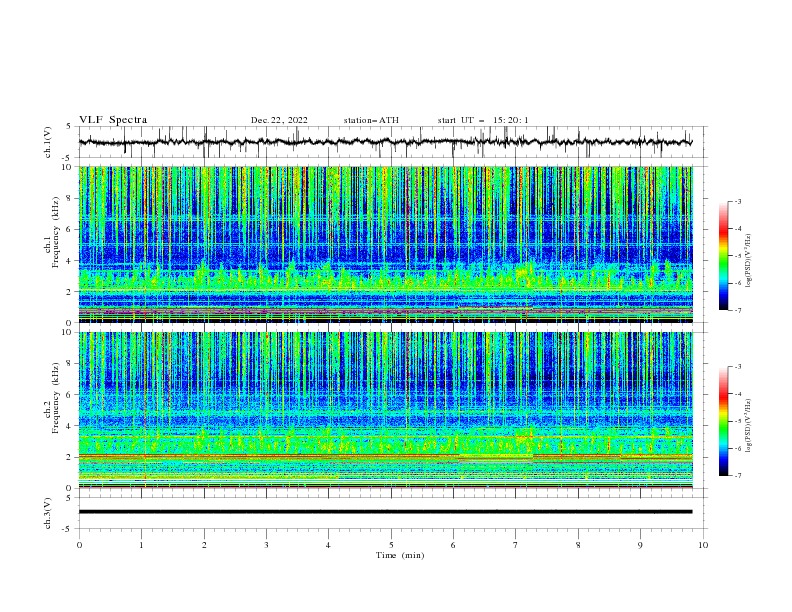The image size is (792, 612).
Task: Click the "VLF Spectra" plot title
Action: [113, 120]
